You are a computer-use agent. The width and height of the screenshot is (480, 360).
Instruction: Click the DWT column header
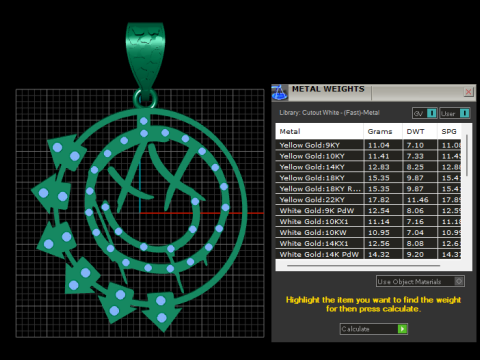[x=420, y=131]
